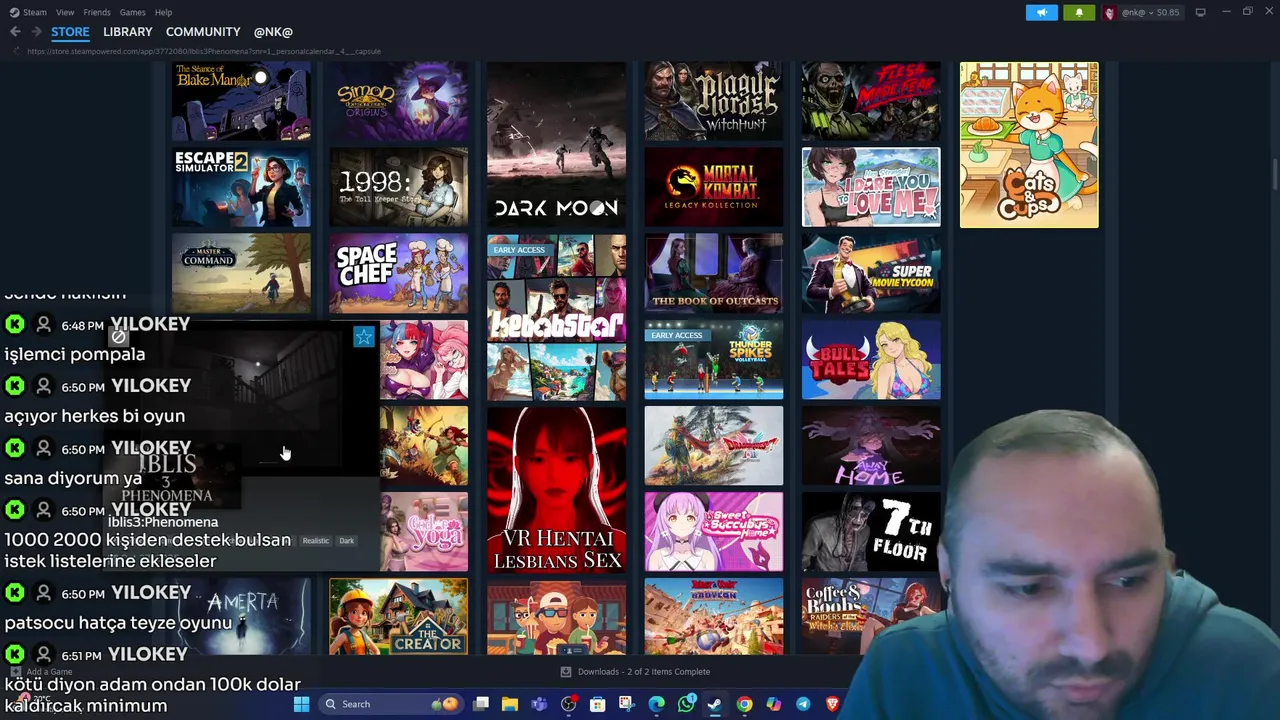The width and height of the screenshot is (1280, 720).
Task: Open the Dark Moon game capsule
Action: tap(556, 144)
